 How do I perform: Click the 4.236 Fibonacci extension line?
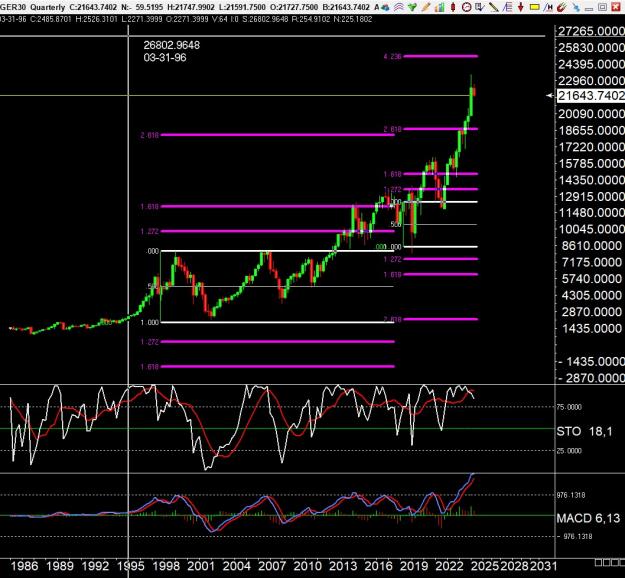[440, 56]
